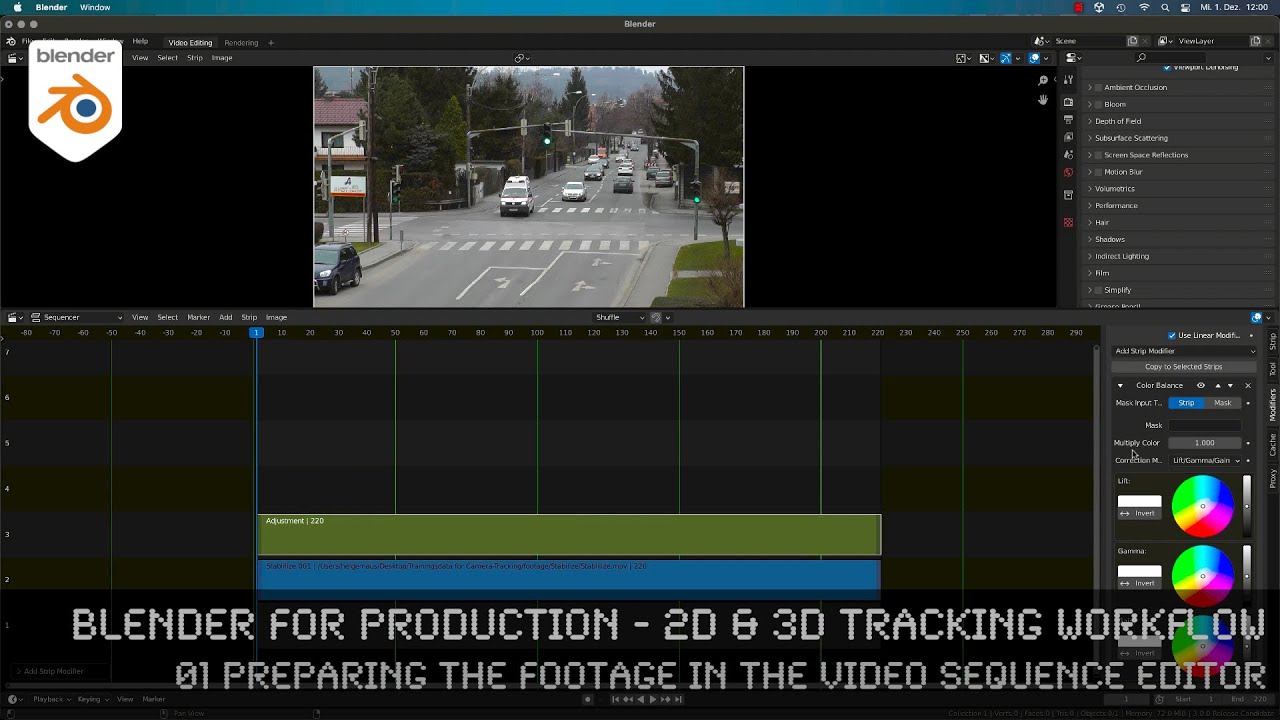Switch to the Video Editing workspace tab
This screenshot has height=720, width=1280.
point(190,42)
